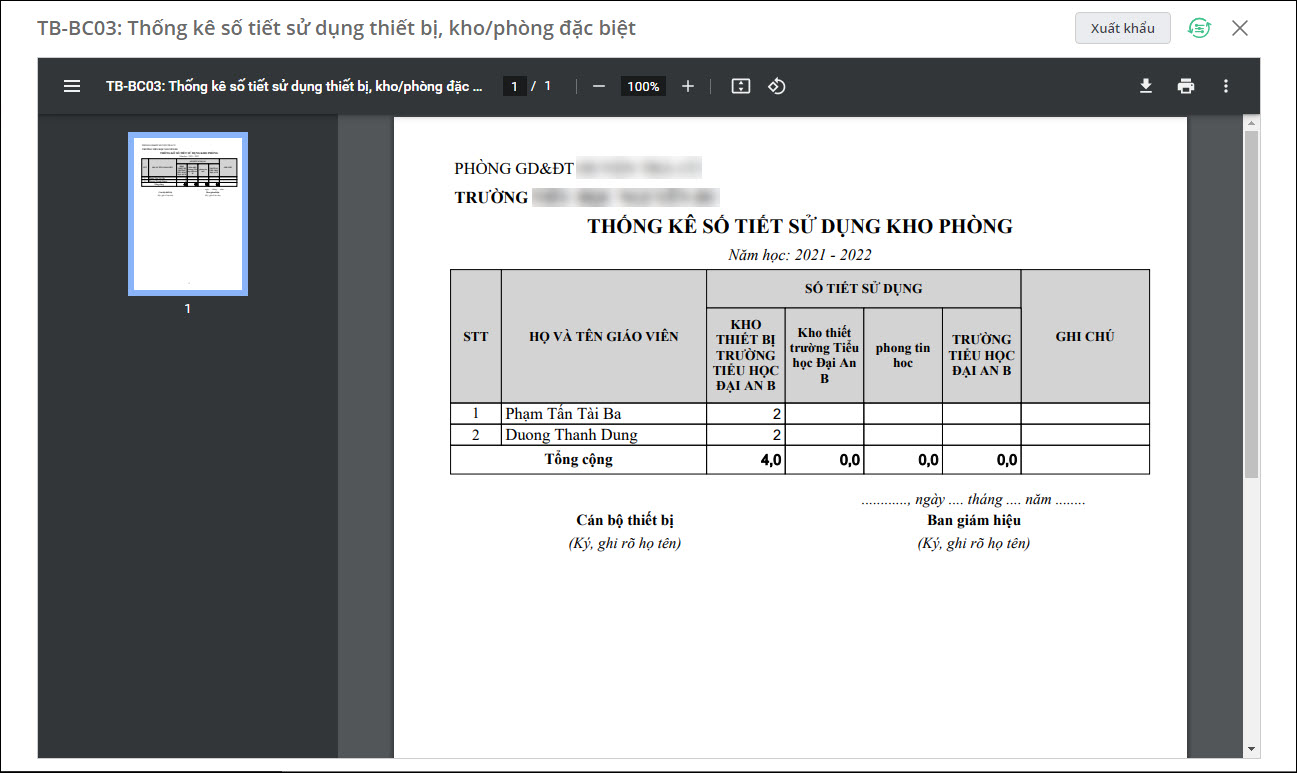Select the name Duong Thanh Dung
The height and width of the screenshot is (773, 1297).
pyautogui.click(x=571, y=435)
